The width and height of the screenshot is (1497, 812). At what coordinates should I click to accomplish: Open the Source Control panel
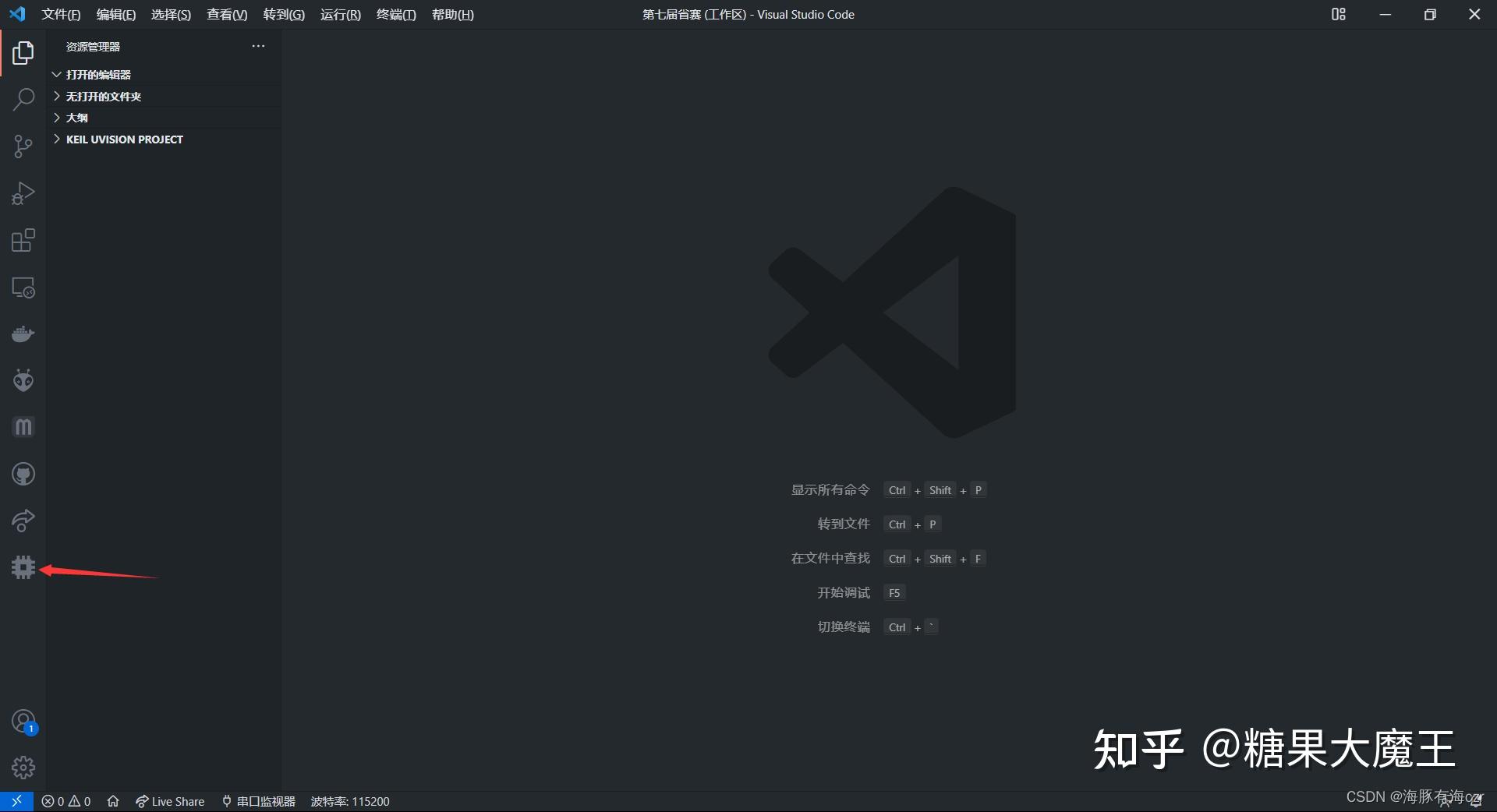23,147
